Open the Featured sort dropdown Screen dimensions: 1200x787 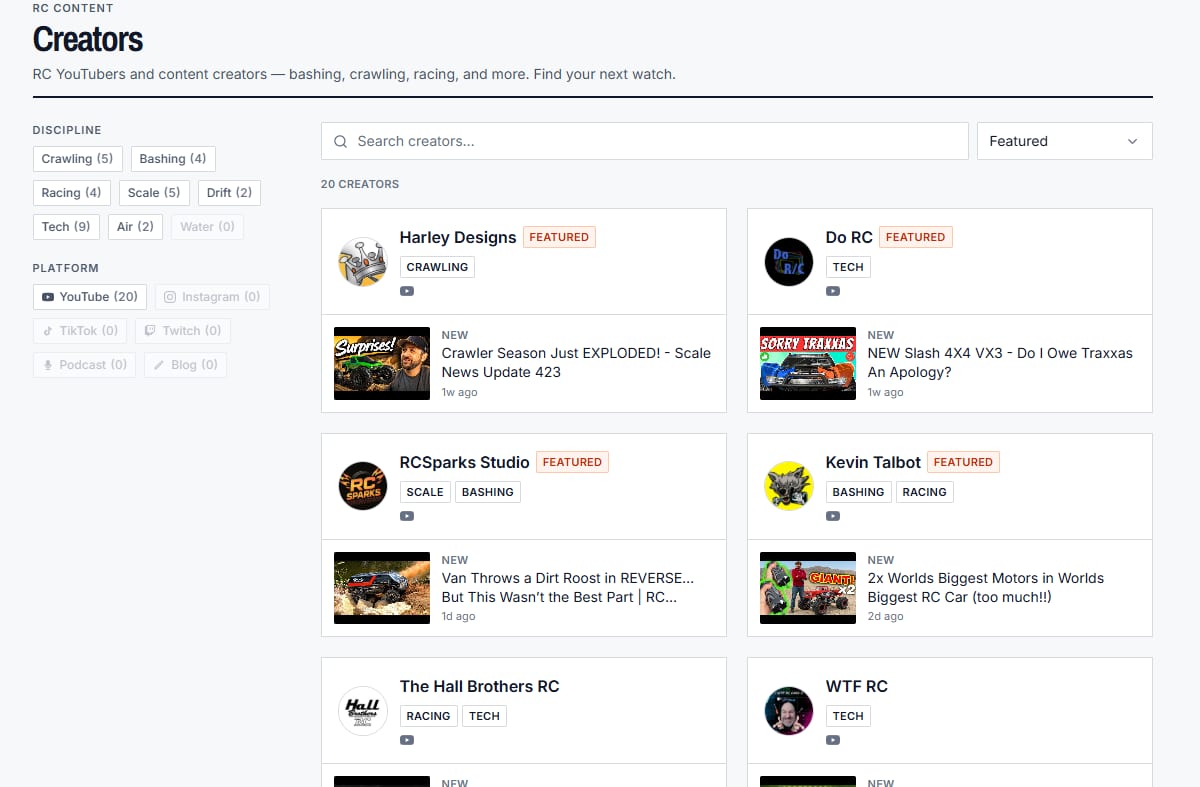pos(1064,141)
